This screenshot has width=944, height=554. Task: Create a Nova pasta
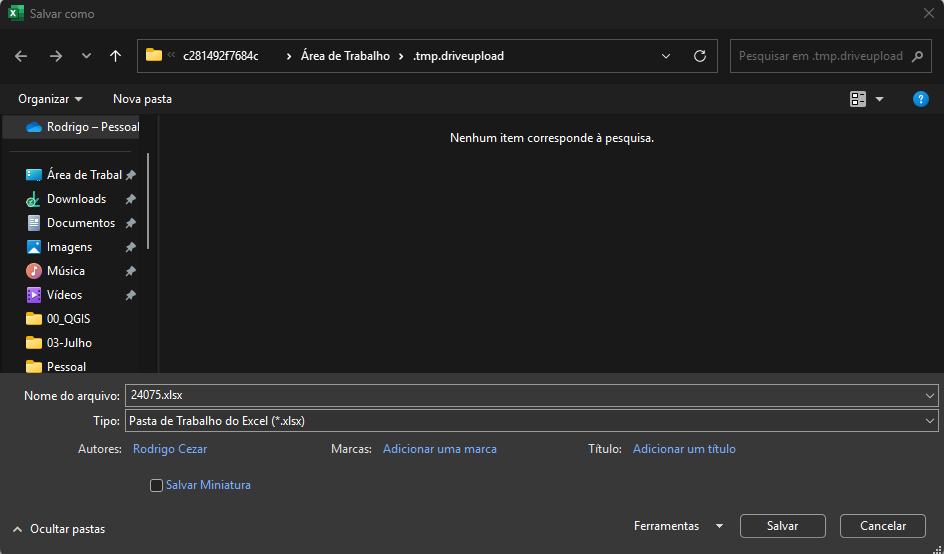point(142,99)
